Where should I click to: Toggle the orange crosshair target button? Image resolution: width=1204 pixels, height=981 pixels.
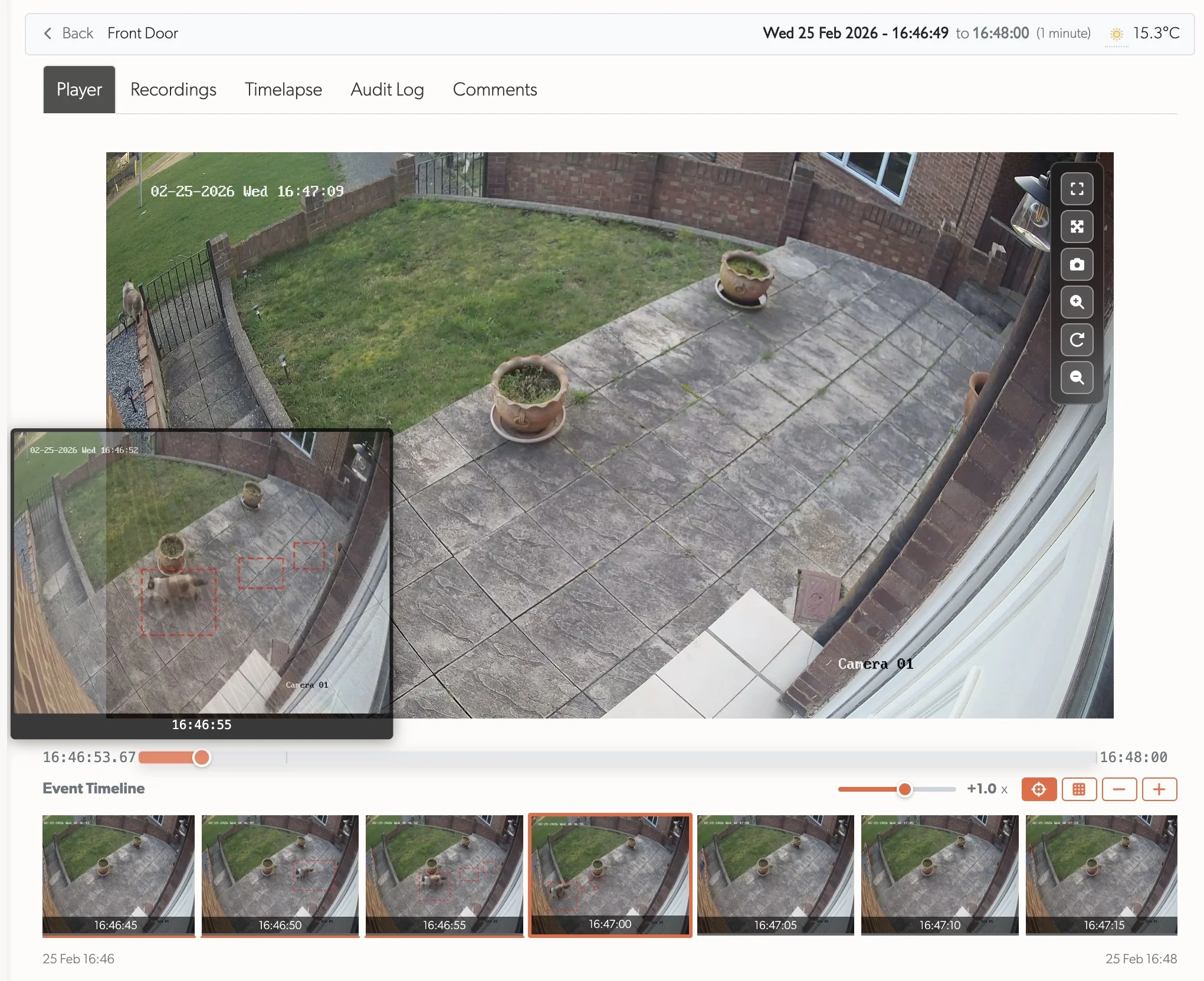[x=1039, y=789]
